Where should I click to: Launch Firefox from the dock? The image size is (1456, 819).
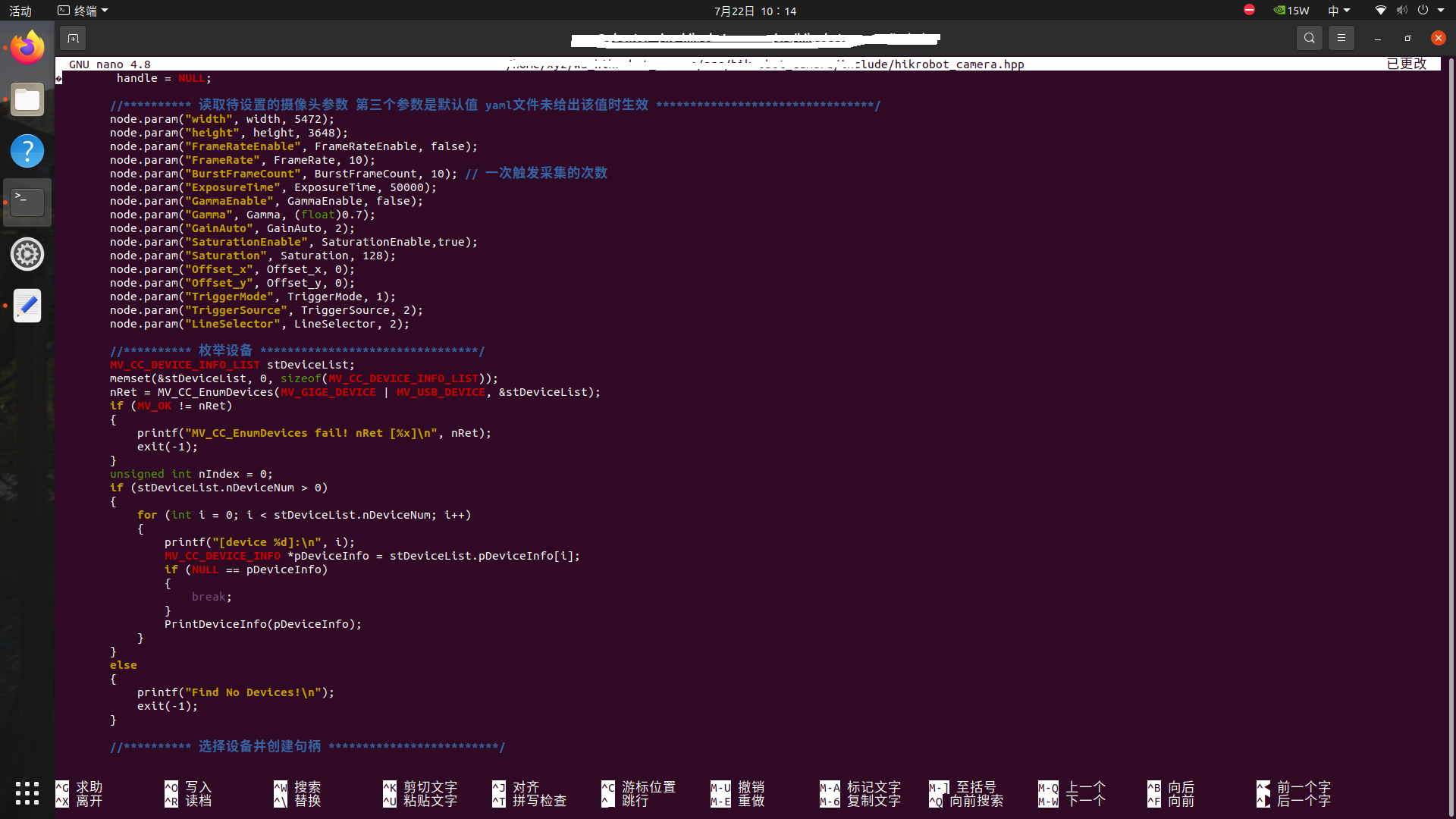tap(27, 49)
